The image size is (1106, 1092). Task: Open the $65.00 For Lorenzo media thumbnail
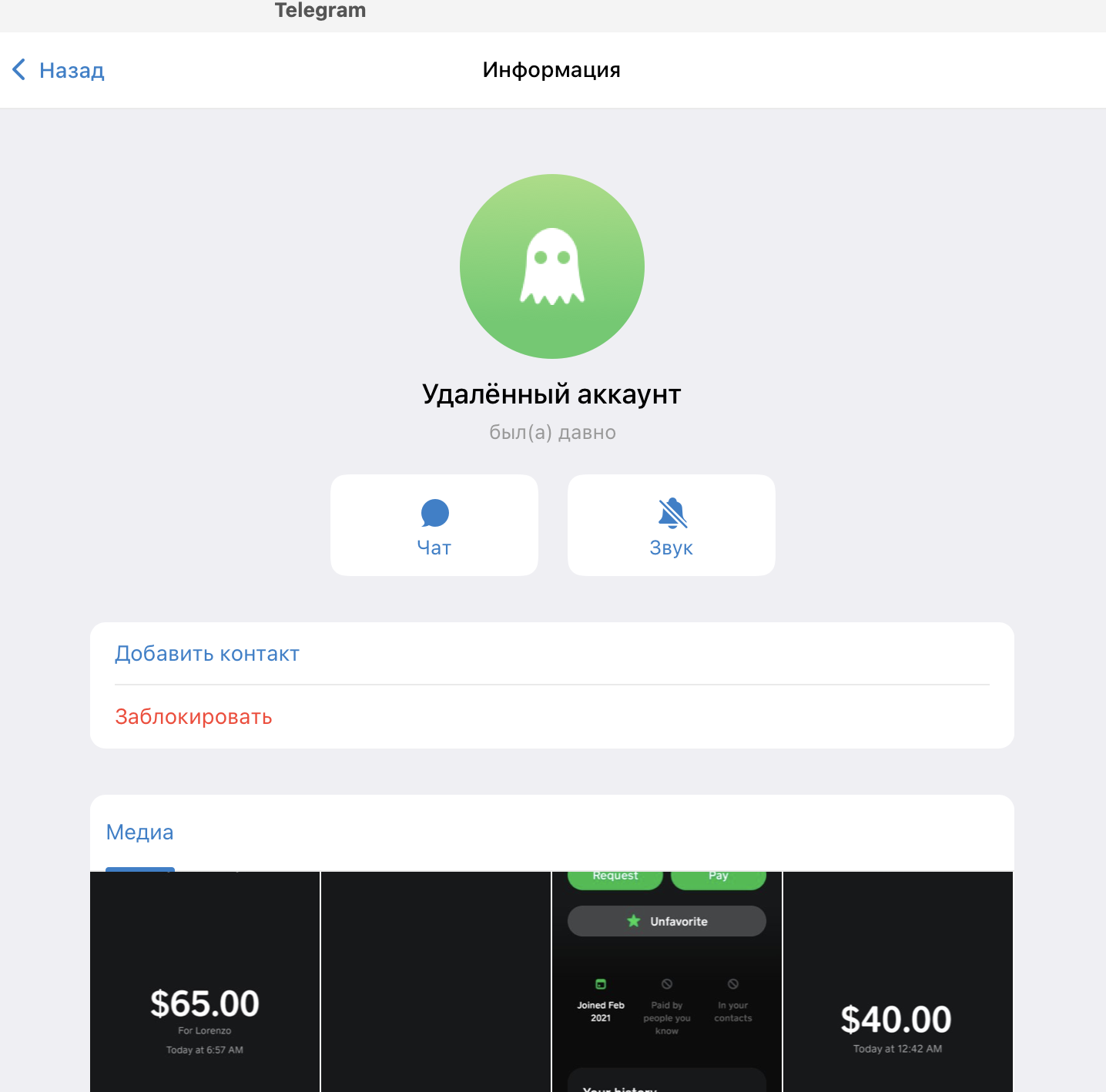tap(205, 982)
